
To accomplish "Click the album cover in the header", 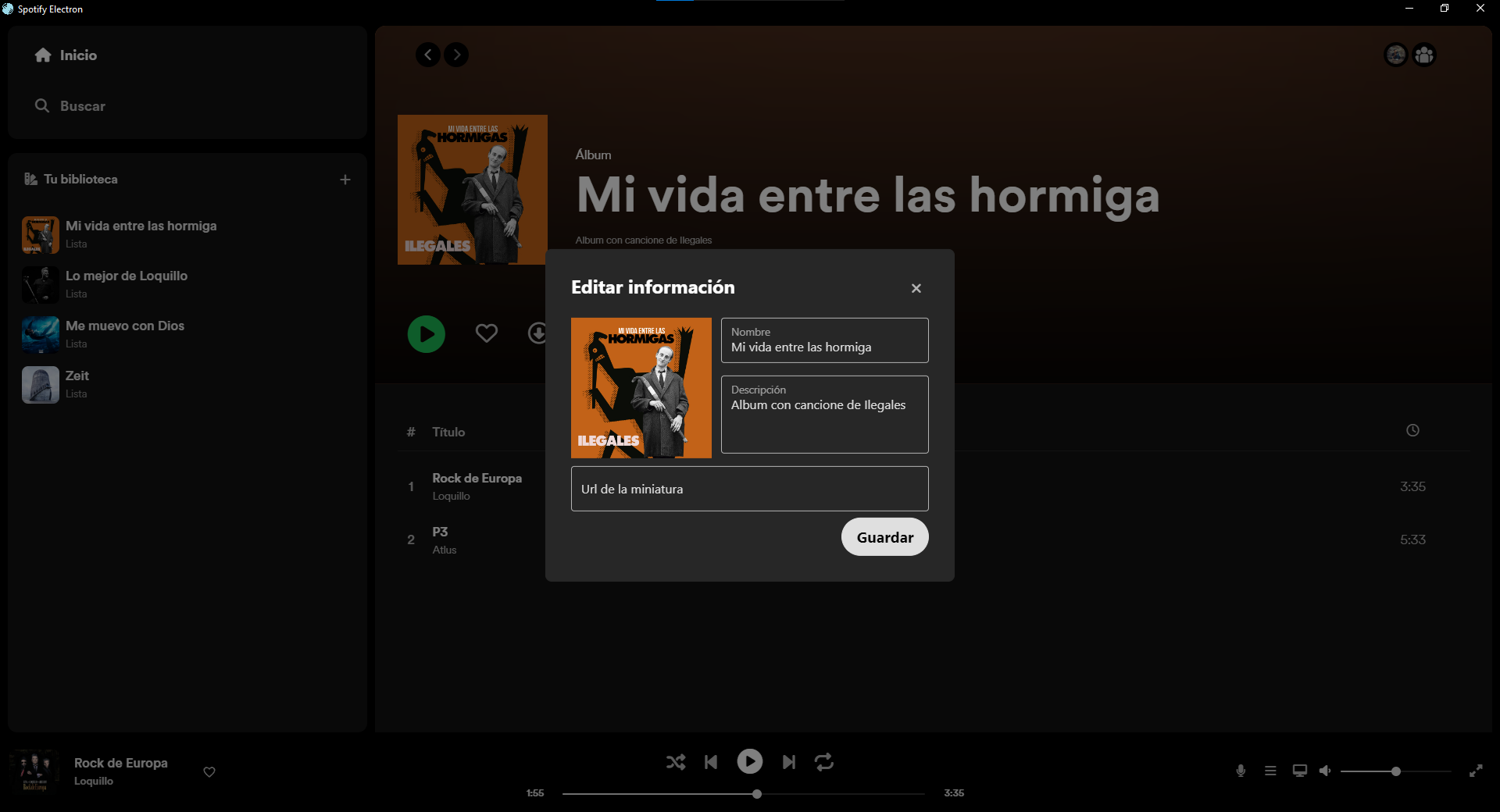I will tap(473, 190).
